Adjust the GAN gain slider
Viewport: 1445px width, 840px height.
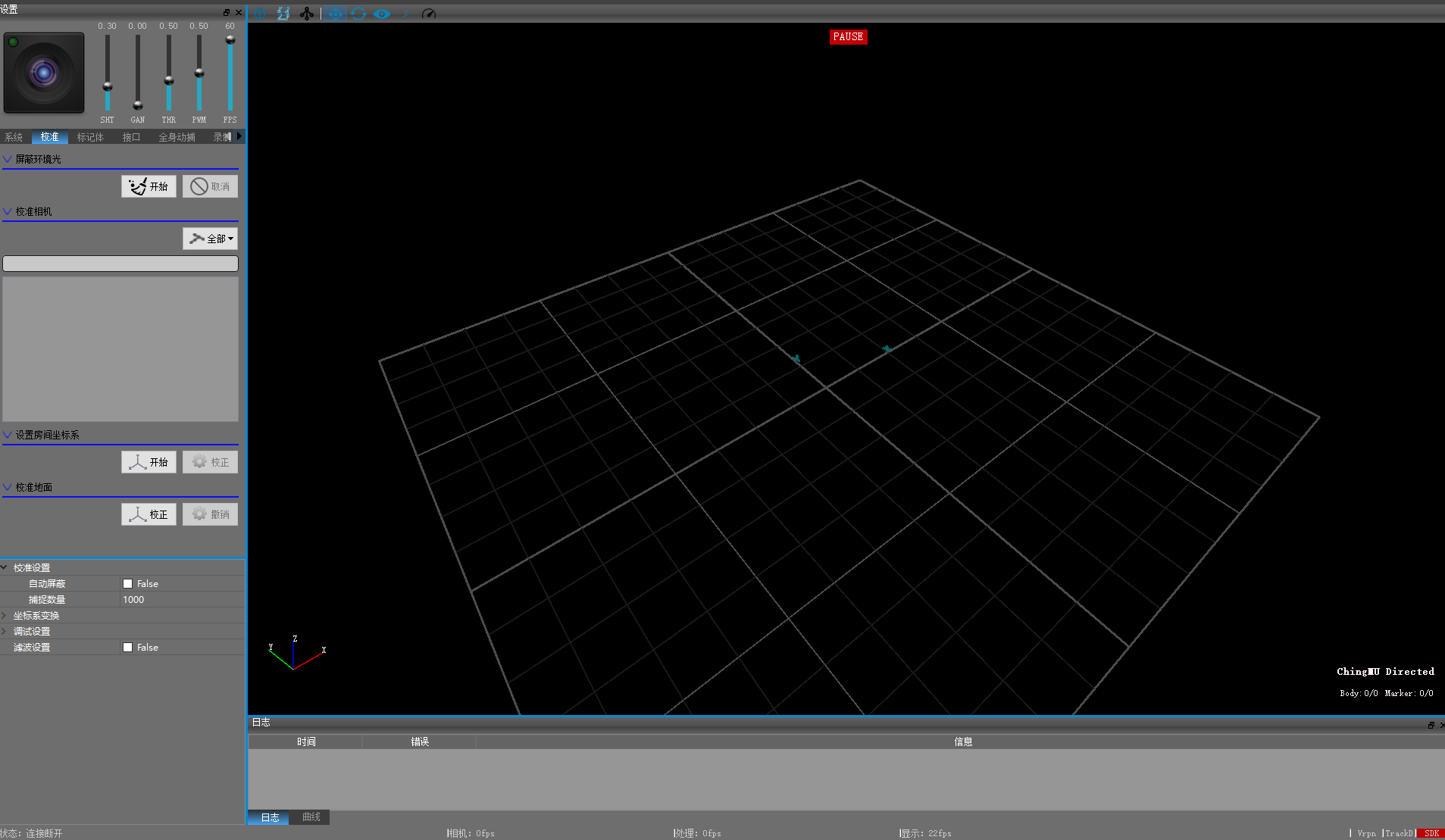[138, 105]
